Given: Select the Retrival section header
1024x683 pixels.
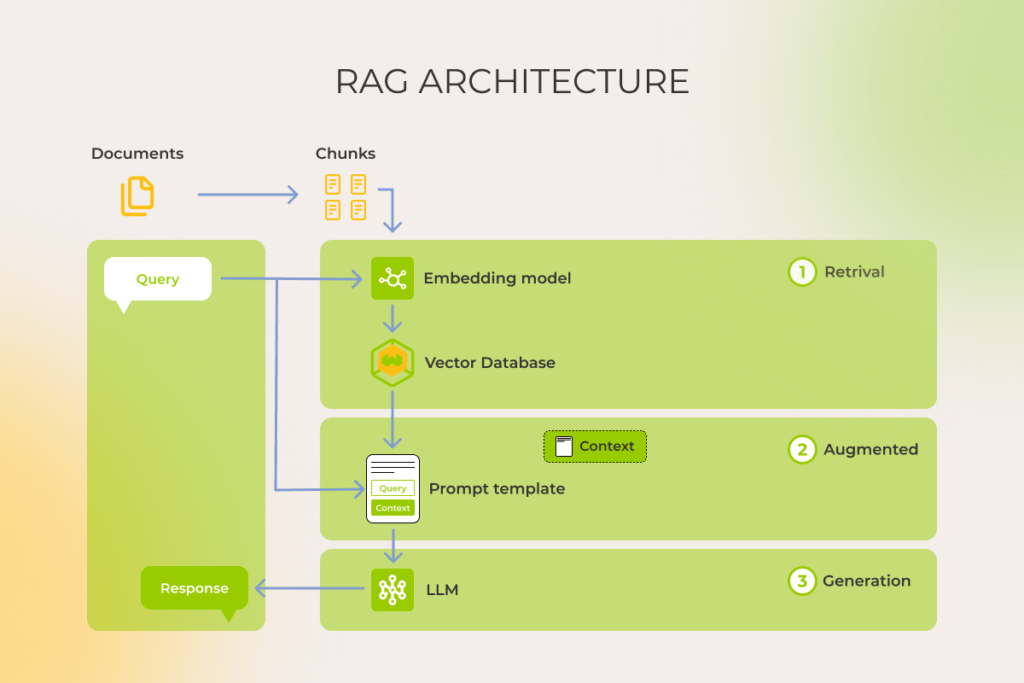Looking at the screenshot, I should coord(856,272).
